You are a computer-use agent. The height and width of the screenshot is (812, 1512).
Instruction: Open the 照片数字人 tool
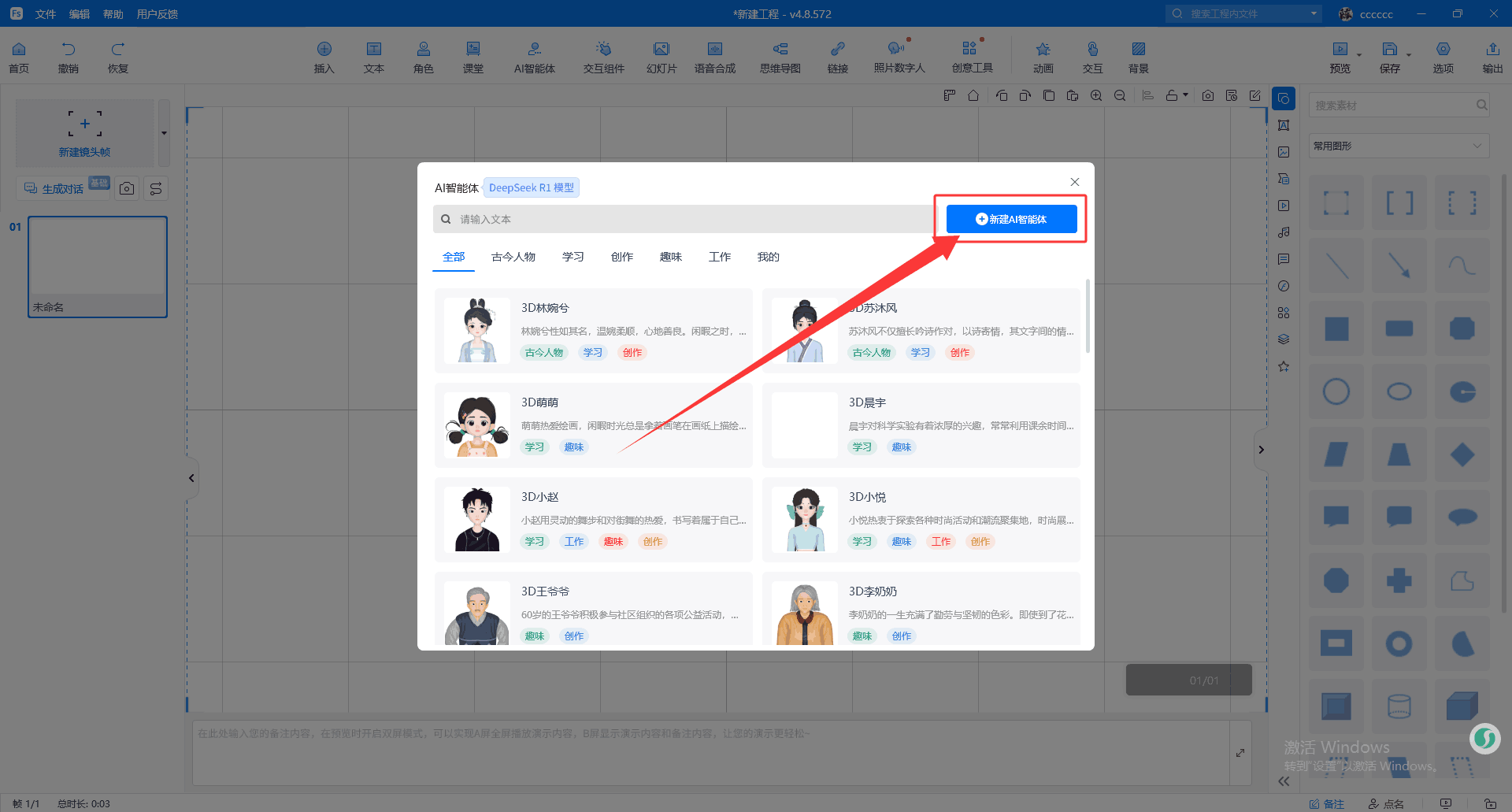tap(899, 57)
